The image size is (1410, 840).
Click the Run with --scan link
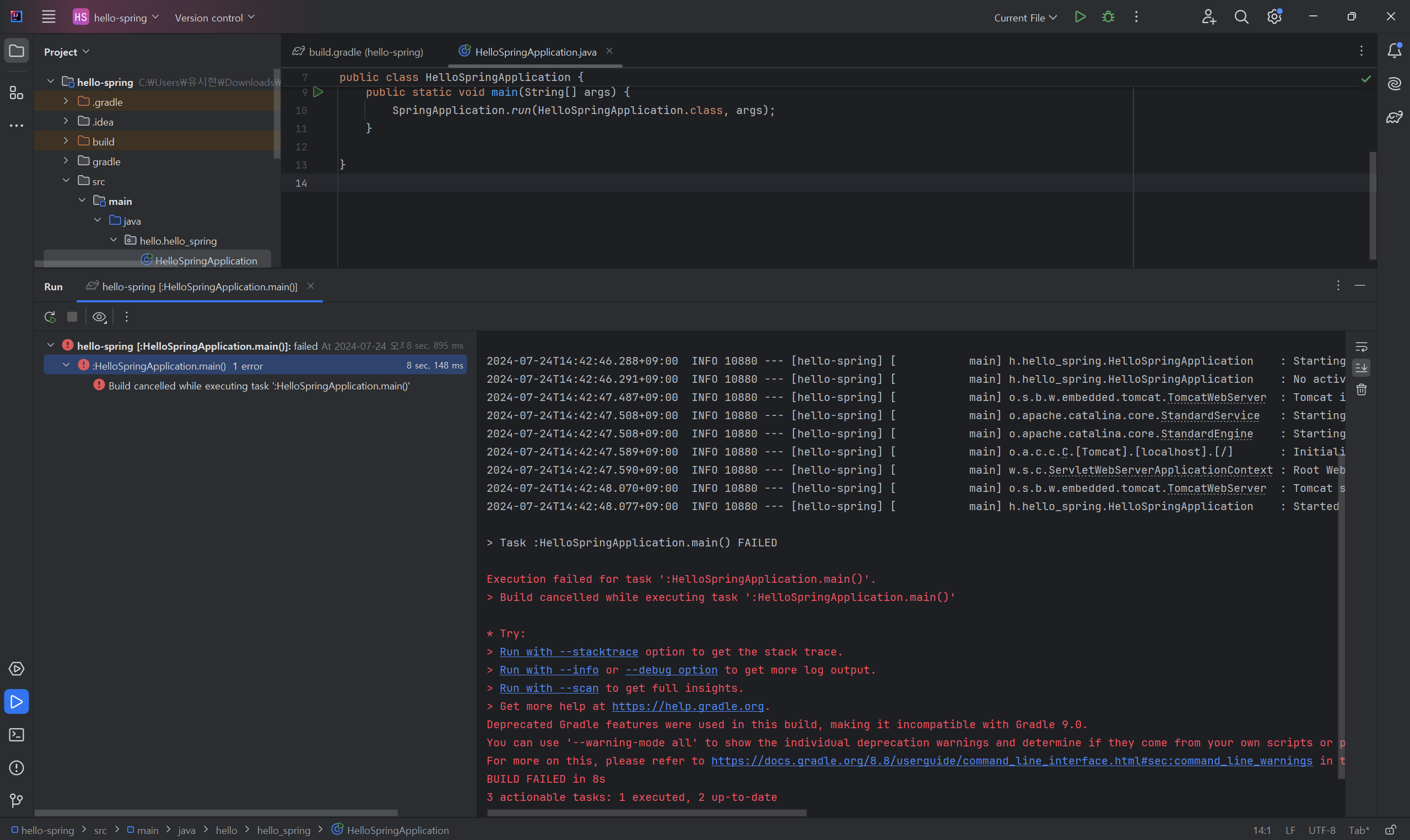click(x=548, y=689)
